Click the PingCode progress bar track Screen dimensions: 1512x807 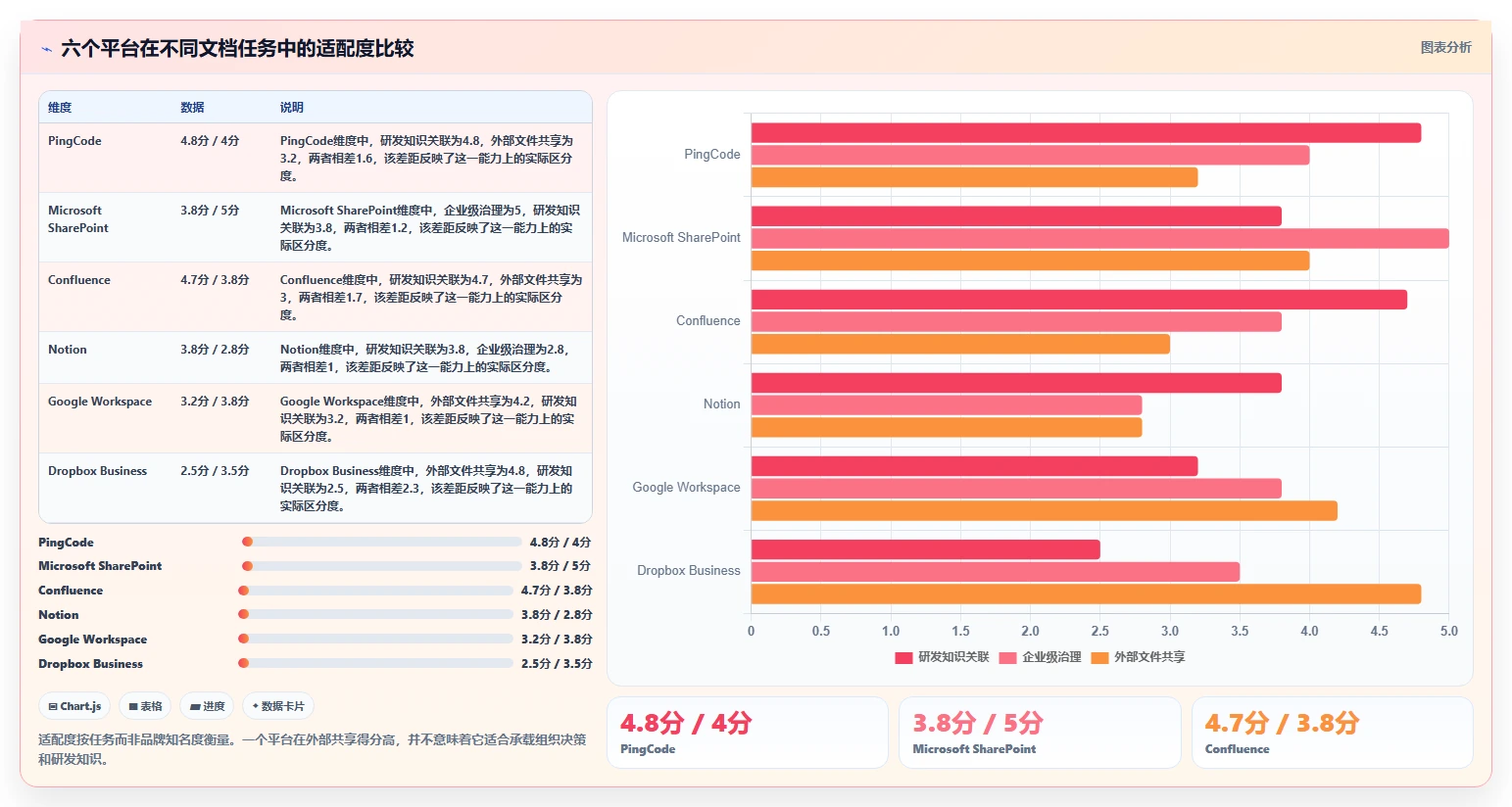(382, 542)
